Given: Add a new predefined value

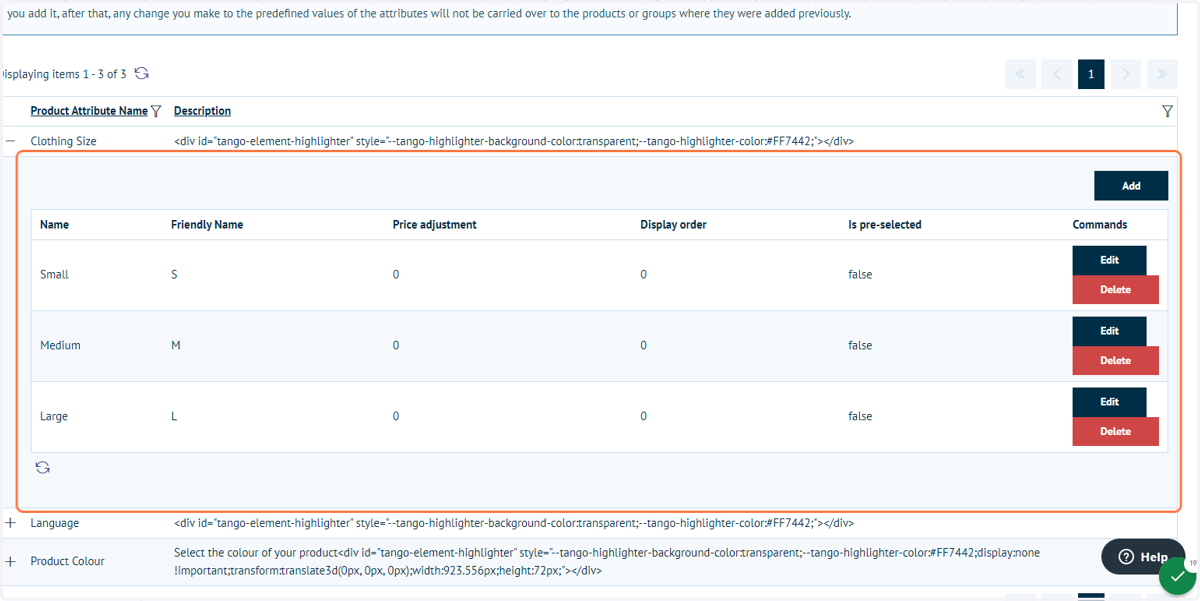Looking at the screenshot, I should point(1131,186).
